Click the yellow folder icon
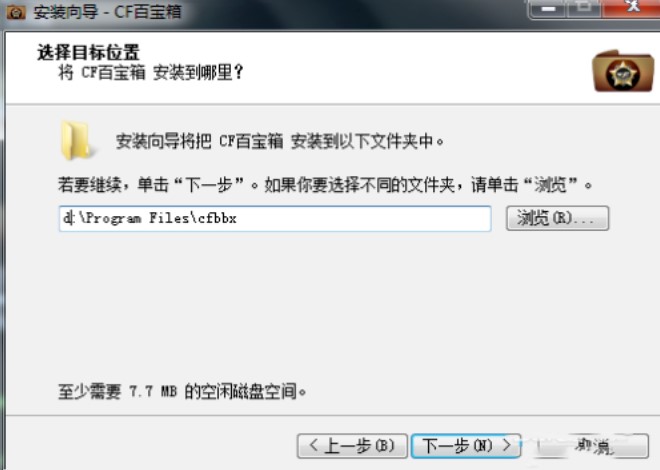This screenshot has height=470, width=660. tap(76, 141)
